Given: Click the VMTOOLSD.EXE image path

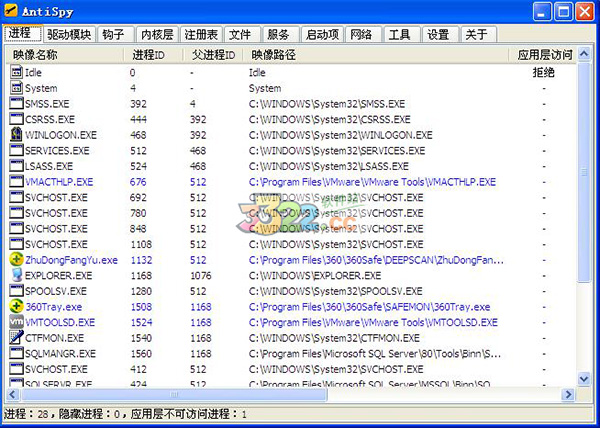Looking at the screenshot, I should point(373,322).
